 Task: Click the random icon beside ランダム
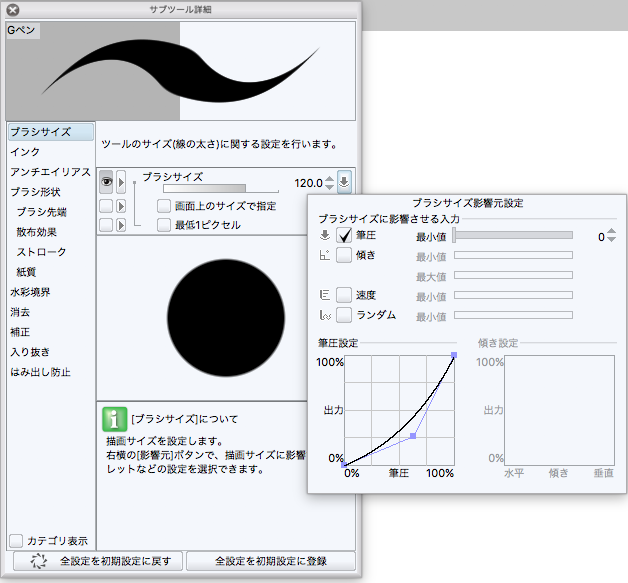click(x=325, y=315)
